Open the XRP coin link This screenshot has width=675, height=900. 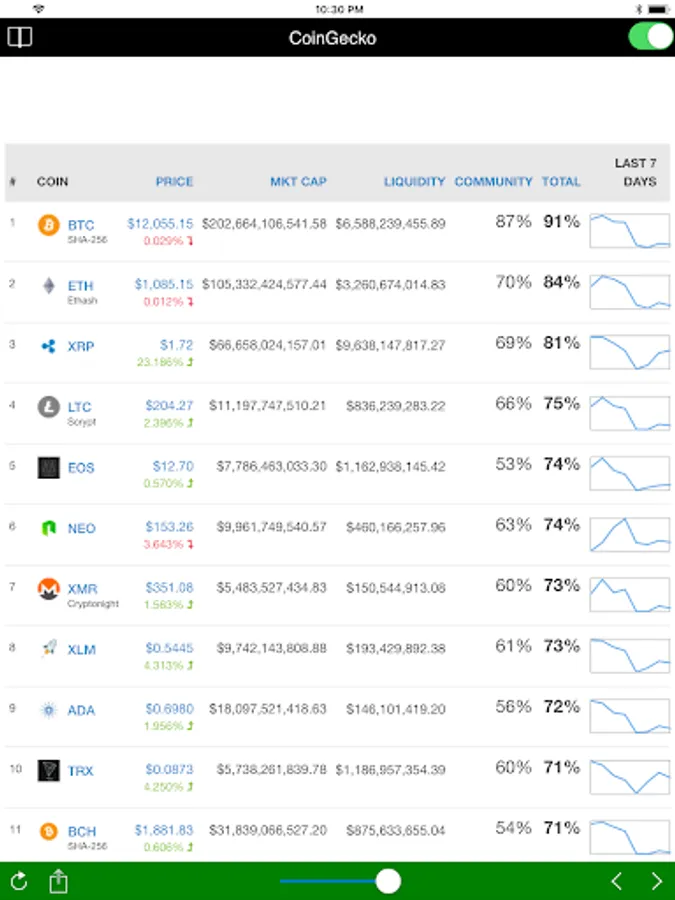81,346
